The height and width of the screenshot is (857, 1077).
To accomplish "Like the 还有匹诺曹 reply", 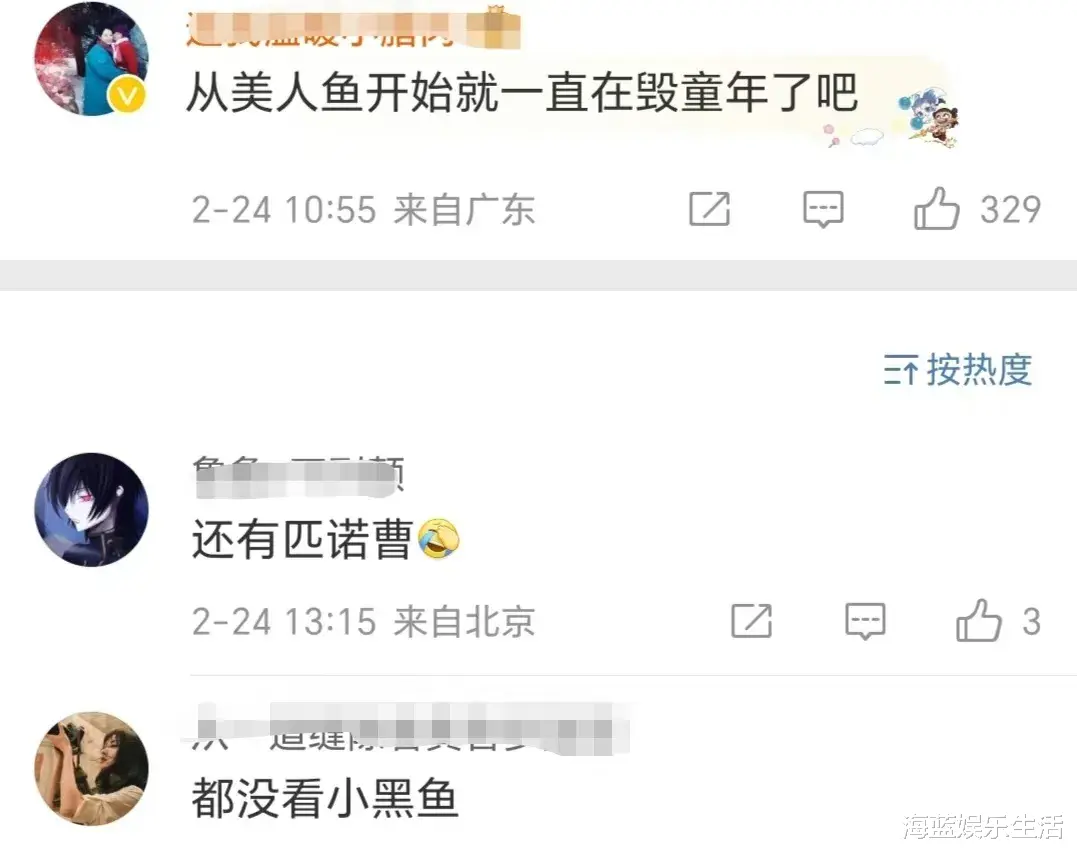I will click(x=979, y=621).
